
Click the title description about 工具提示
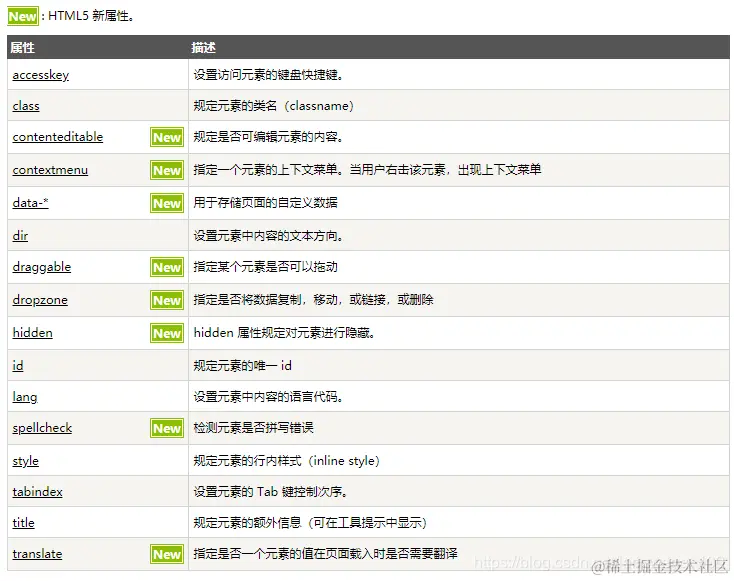(311, 523)
